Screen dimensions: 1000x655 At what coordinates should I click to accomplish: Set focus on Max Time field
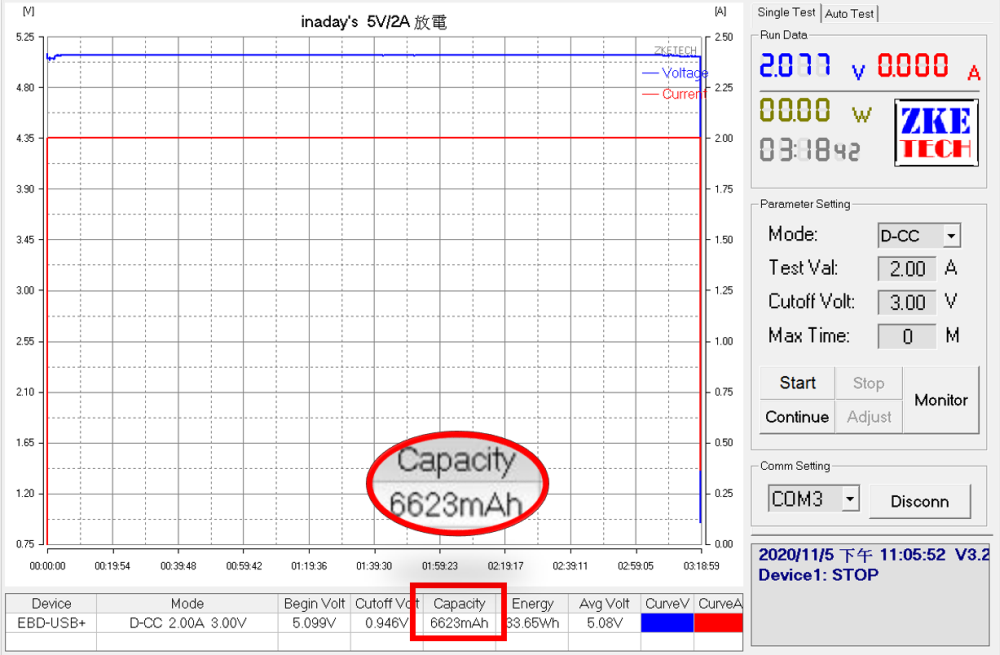(907, 336)
